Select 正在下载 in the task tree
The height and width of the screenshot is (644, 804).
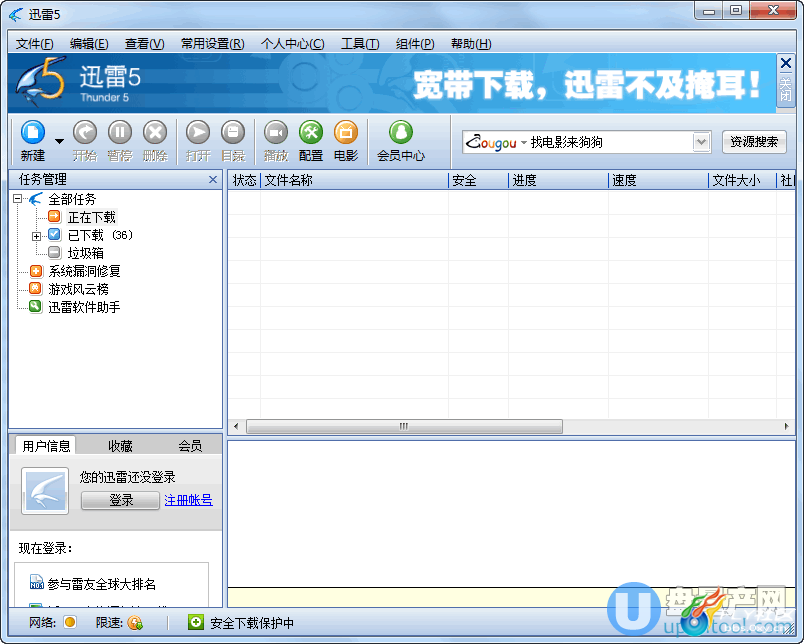[92, 217]
